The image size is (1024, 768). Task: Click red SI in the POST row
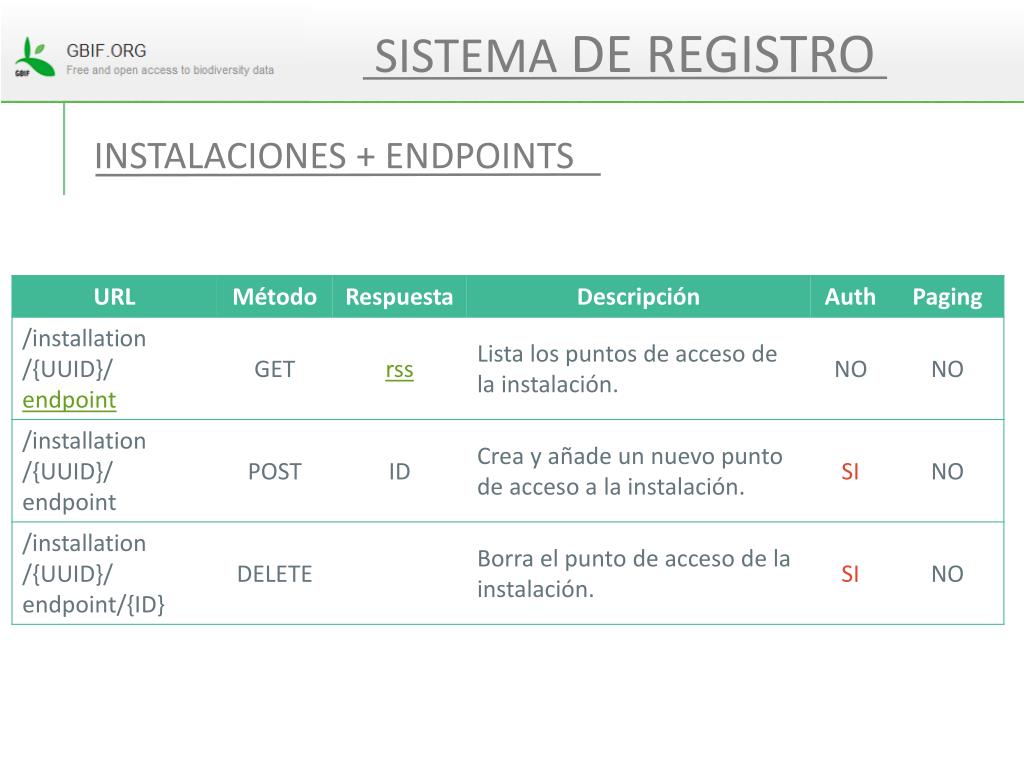850,472
